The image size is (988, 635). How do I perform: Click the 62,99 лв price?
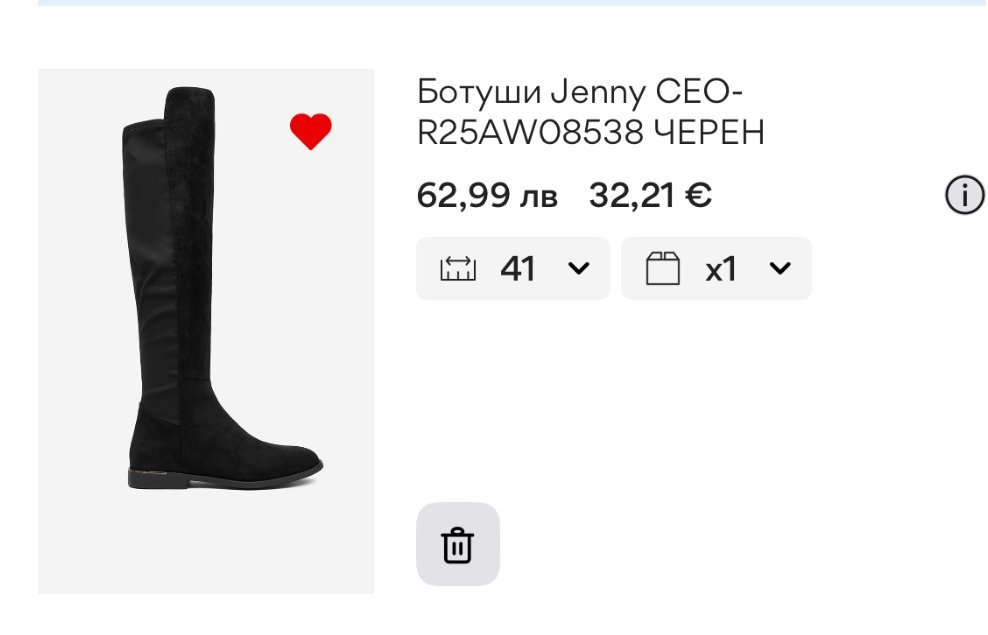(x=487, y=196)
